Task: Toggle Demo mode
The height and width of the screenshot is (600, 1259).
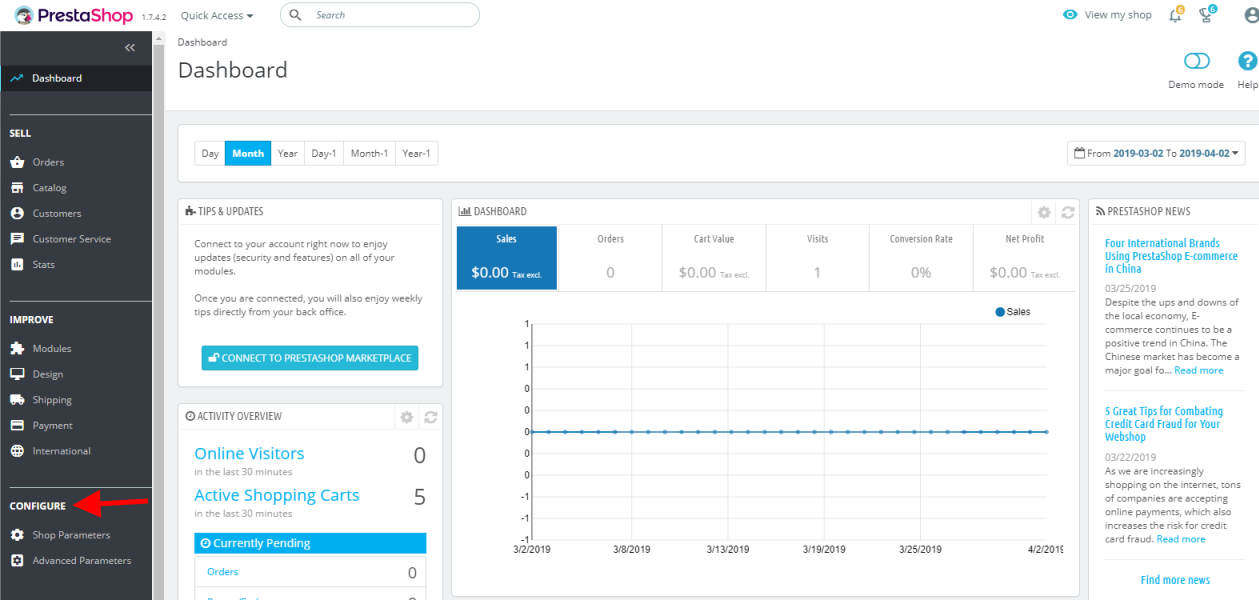Action: [x=1196, y=60]
